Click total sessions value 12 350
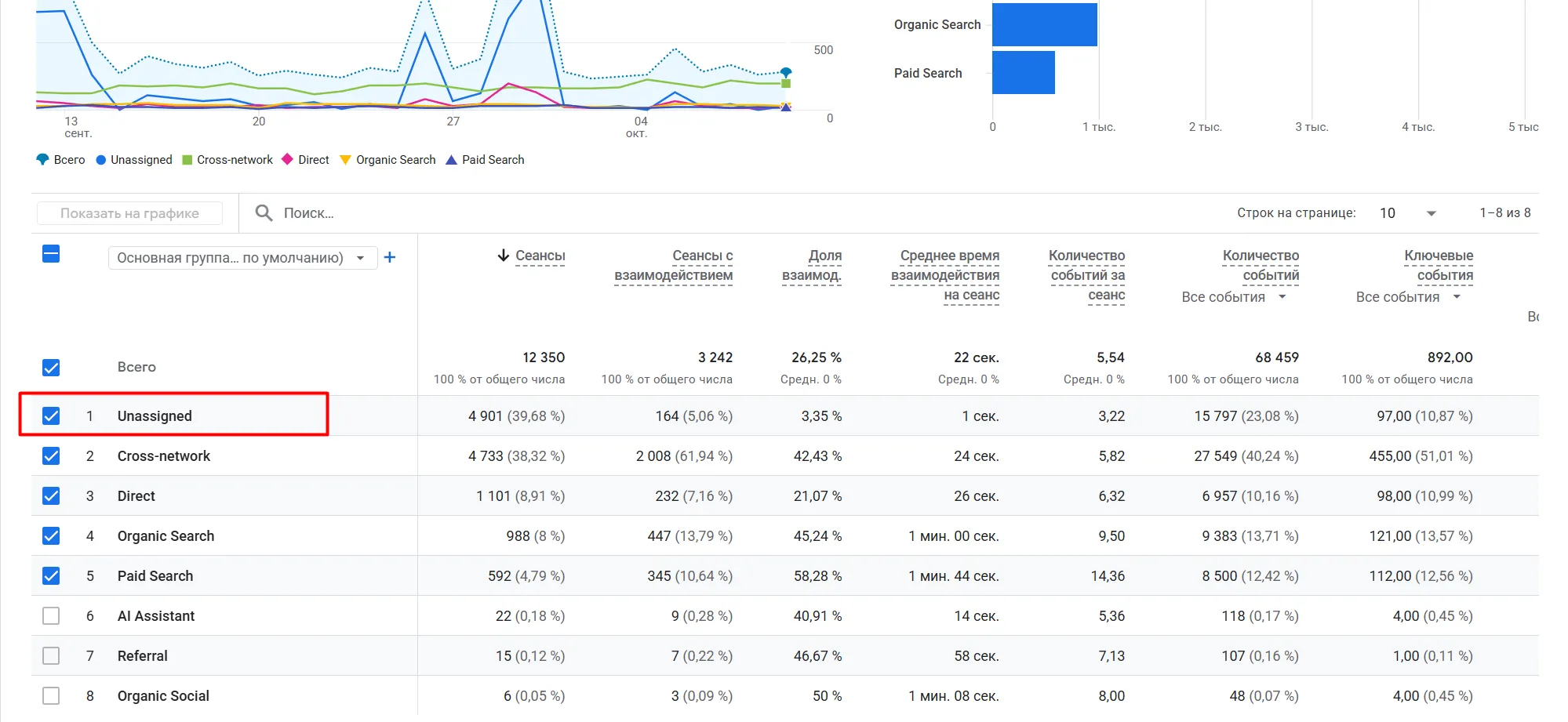This screenshot has height=722, width=1568. pyautogui.click(x=544, y=357)
